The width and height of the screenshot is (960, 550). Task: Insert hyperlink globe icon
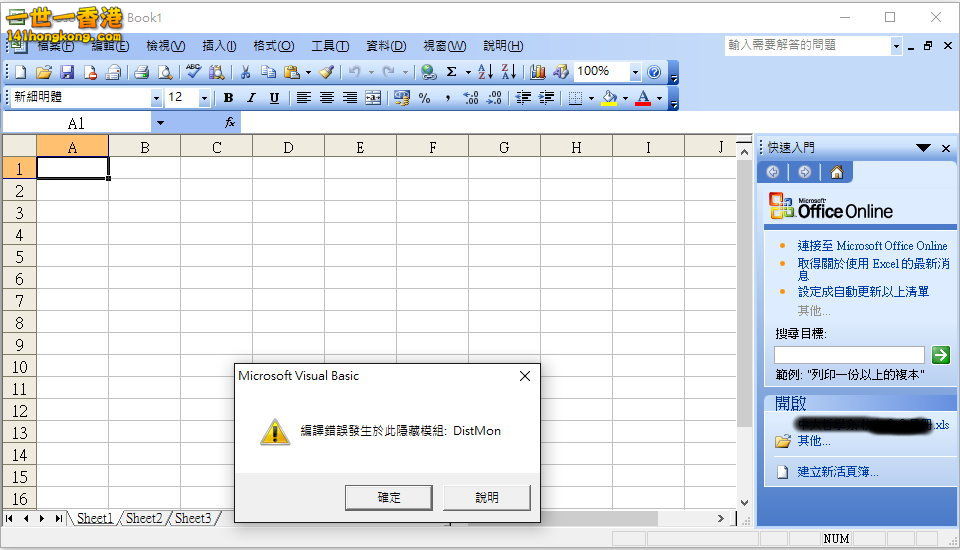tap(429, 72)
